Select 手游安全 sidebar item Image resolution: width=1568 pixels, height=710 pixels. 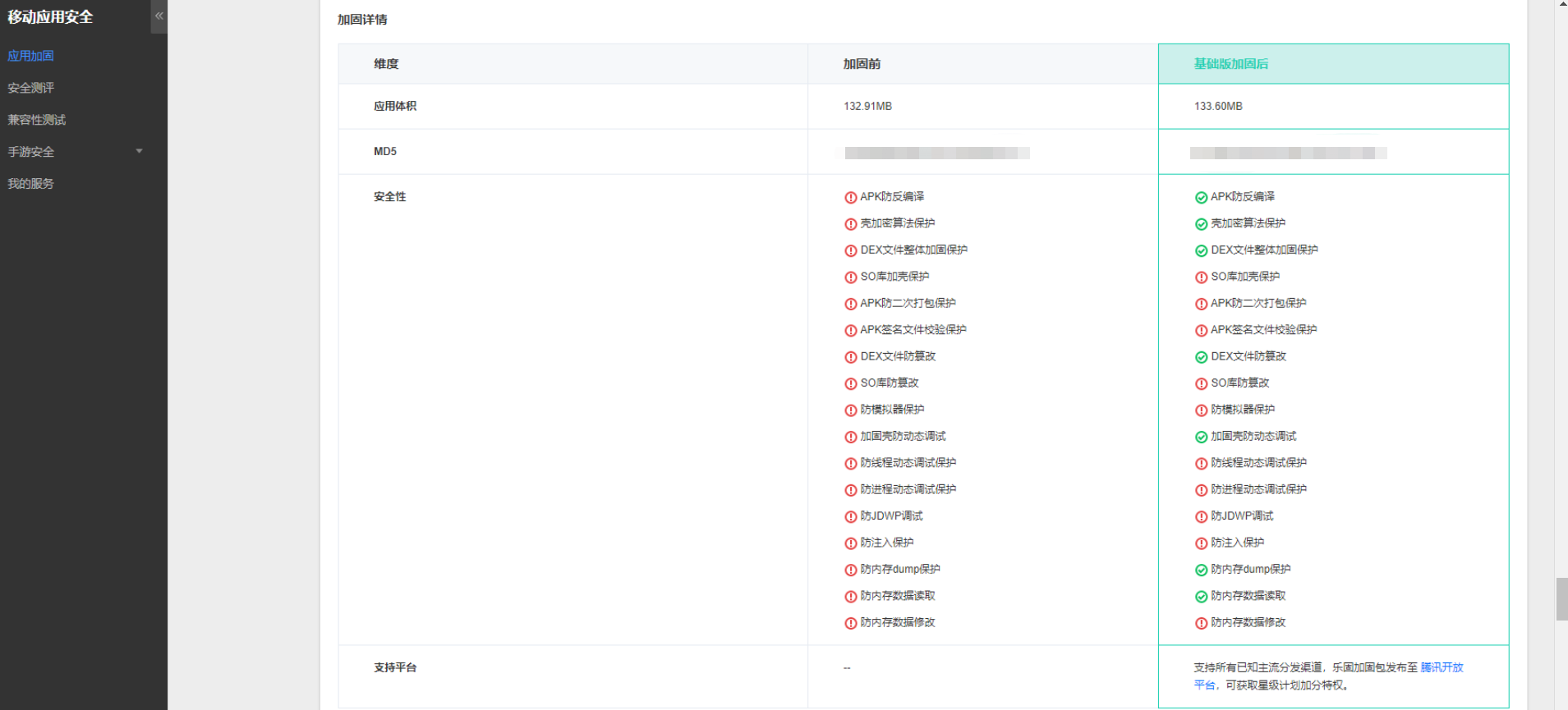(31, 152)
